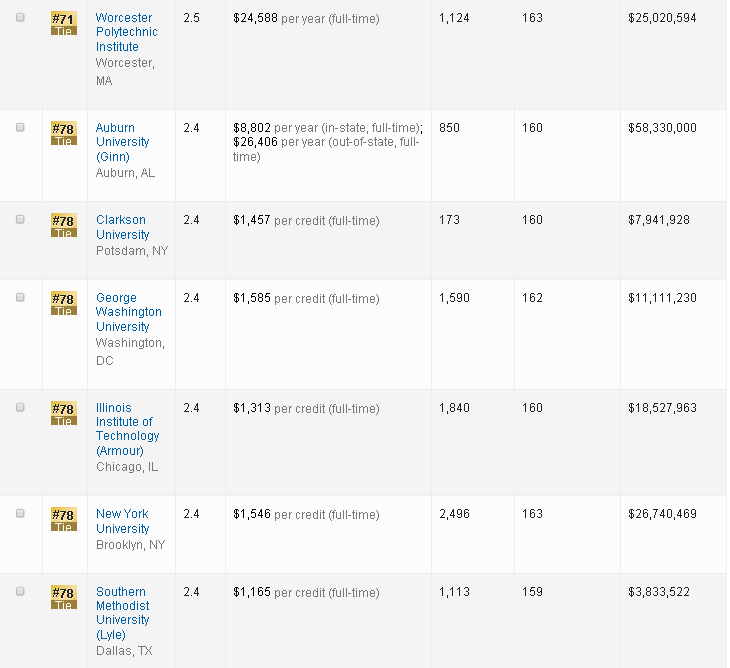Screen dimensions: 730x668
Task: Open Southern Methodist University (Lyle) link
Action: pyautogui.click(x=122, y=613)
